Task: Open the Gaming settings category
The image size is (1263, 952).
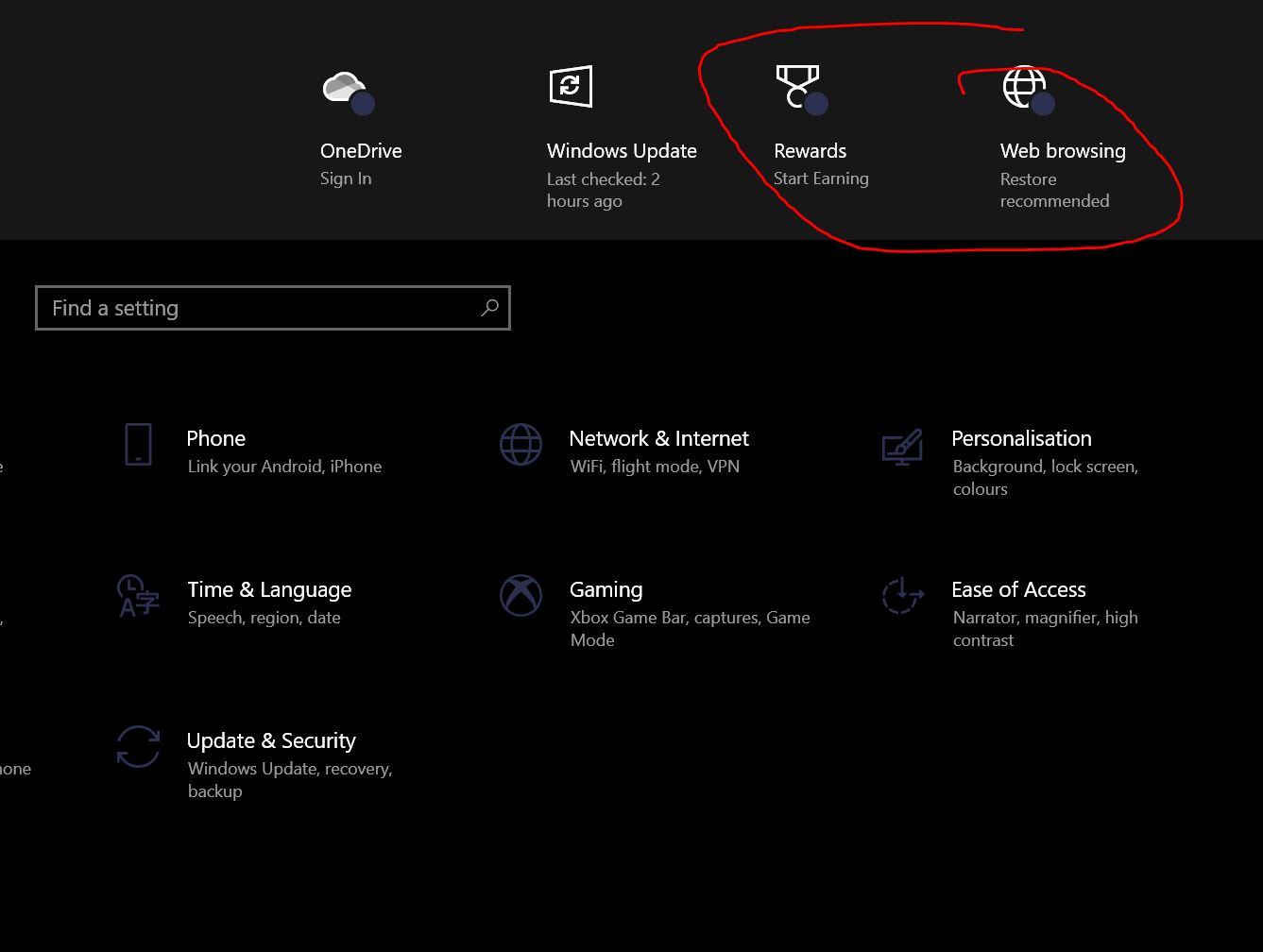Action: [606, 590]
